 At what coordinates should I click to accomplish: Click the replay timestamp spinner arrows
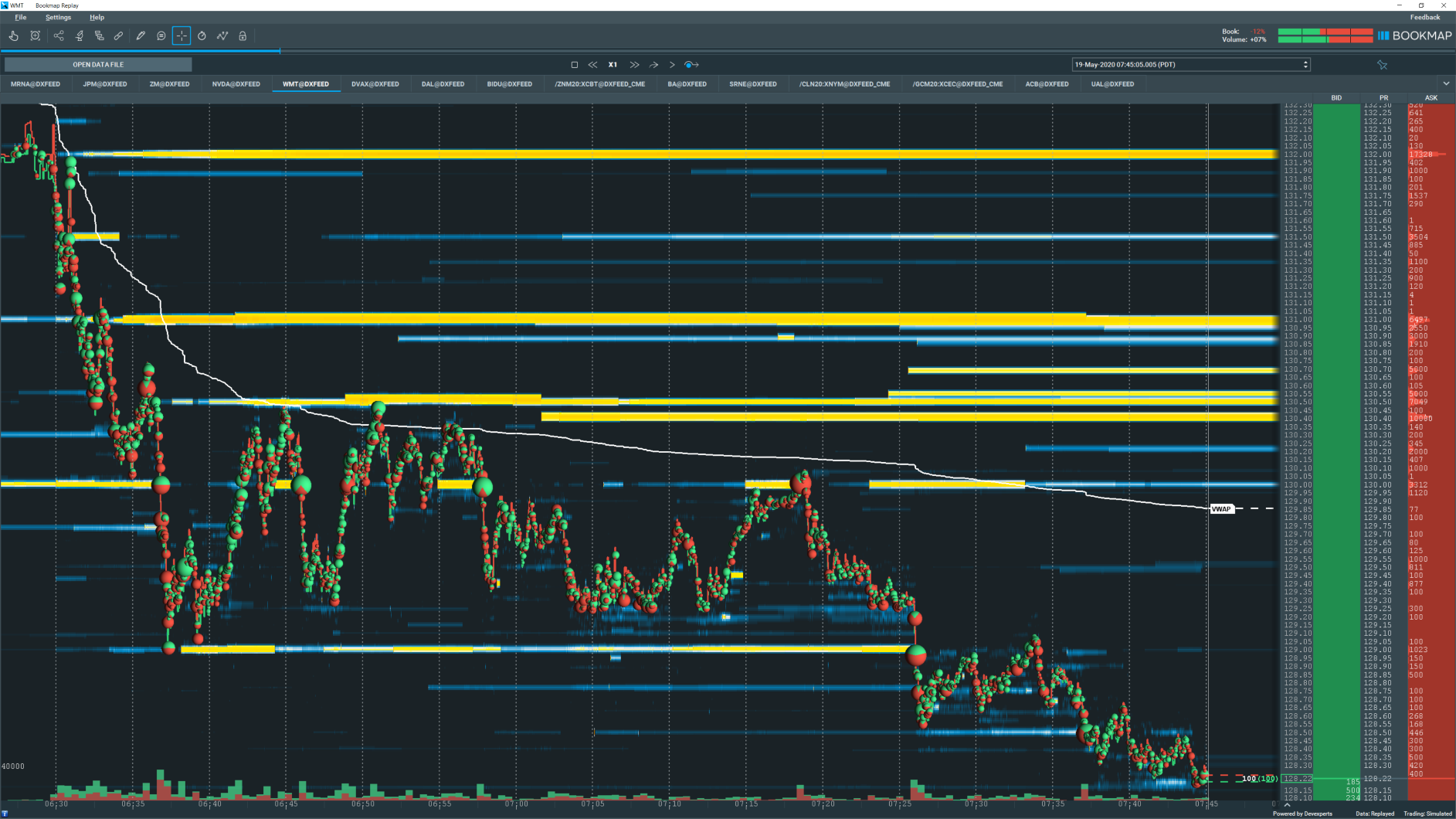click(1305, 65)
